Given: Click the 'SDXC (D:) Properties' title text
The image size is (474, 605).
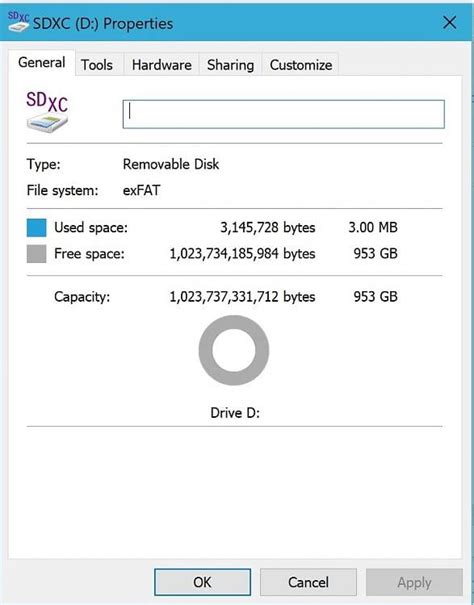Looking at the screenshot, I should click(103, 24).
